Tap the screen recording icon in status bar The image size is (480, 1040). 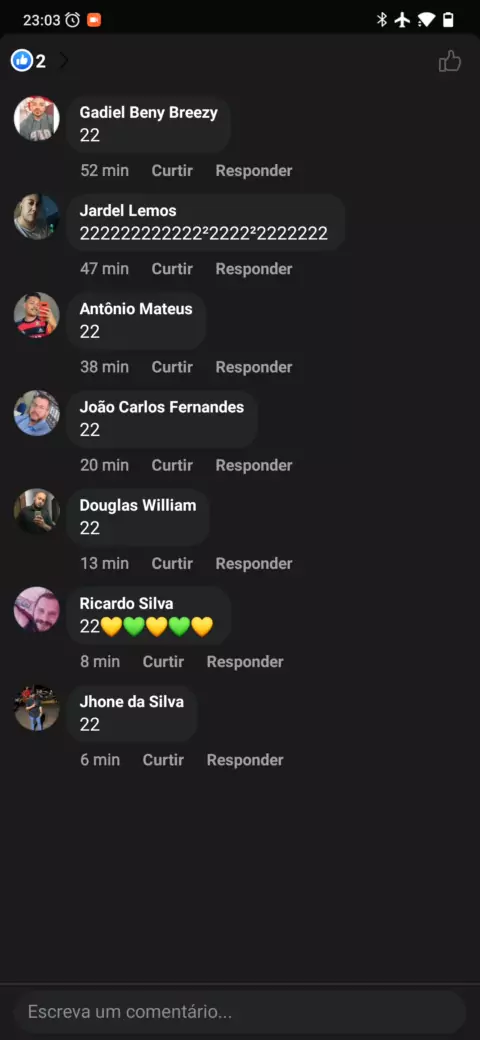[x=93, y=20]
